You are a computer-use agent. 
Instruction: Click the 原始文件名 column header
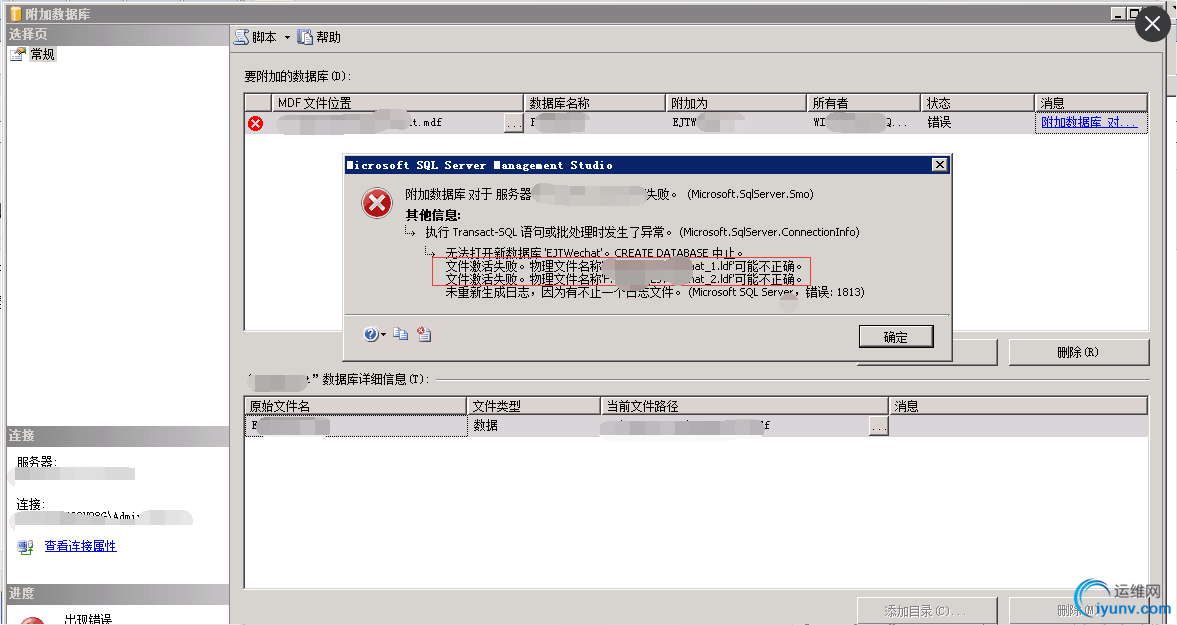(x=356, y=406)
